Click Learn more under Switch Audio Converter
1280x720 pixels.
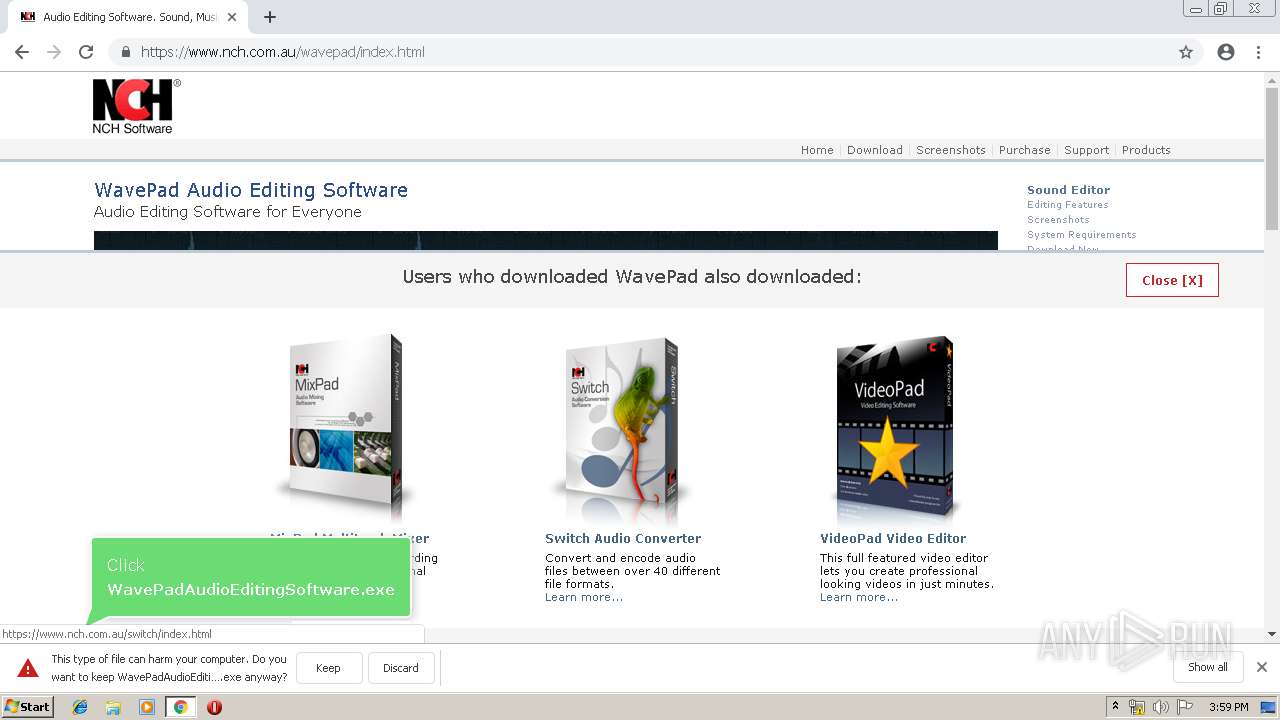click(x=584, y=597)
